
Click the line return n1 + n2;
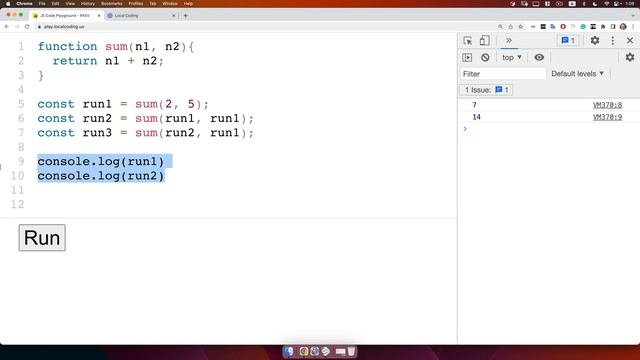pos(108,61)
